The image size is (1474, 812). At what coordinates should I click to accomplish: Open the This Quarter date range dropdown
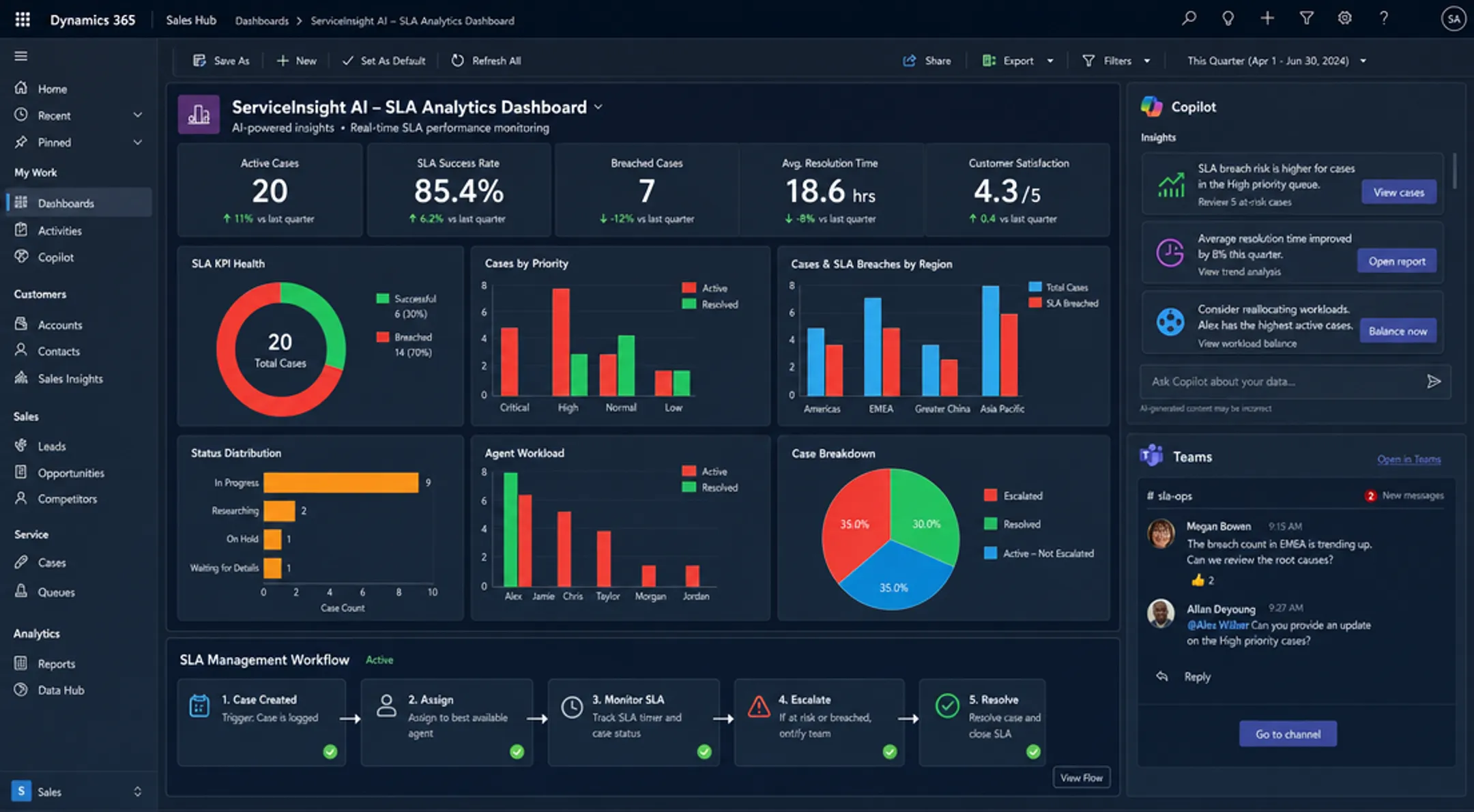[1277, 61]
